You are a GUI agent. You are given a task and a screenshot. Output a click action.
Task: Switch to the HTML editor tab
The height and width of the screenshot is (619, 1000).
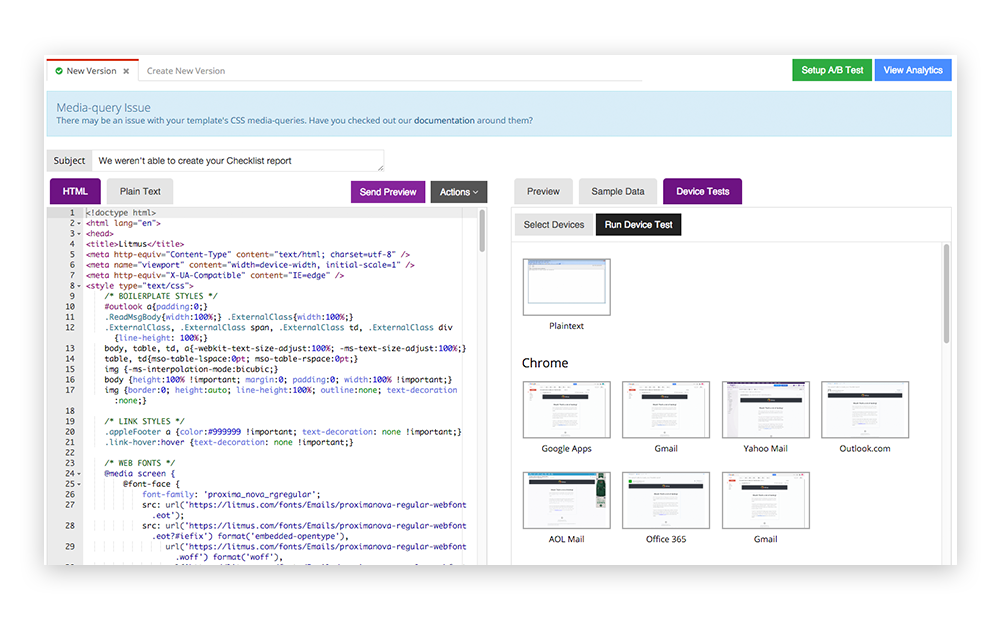(x=75, y=191)
